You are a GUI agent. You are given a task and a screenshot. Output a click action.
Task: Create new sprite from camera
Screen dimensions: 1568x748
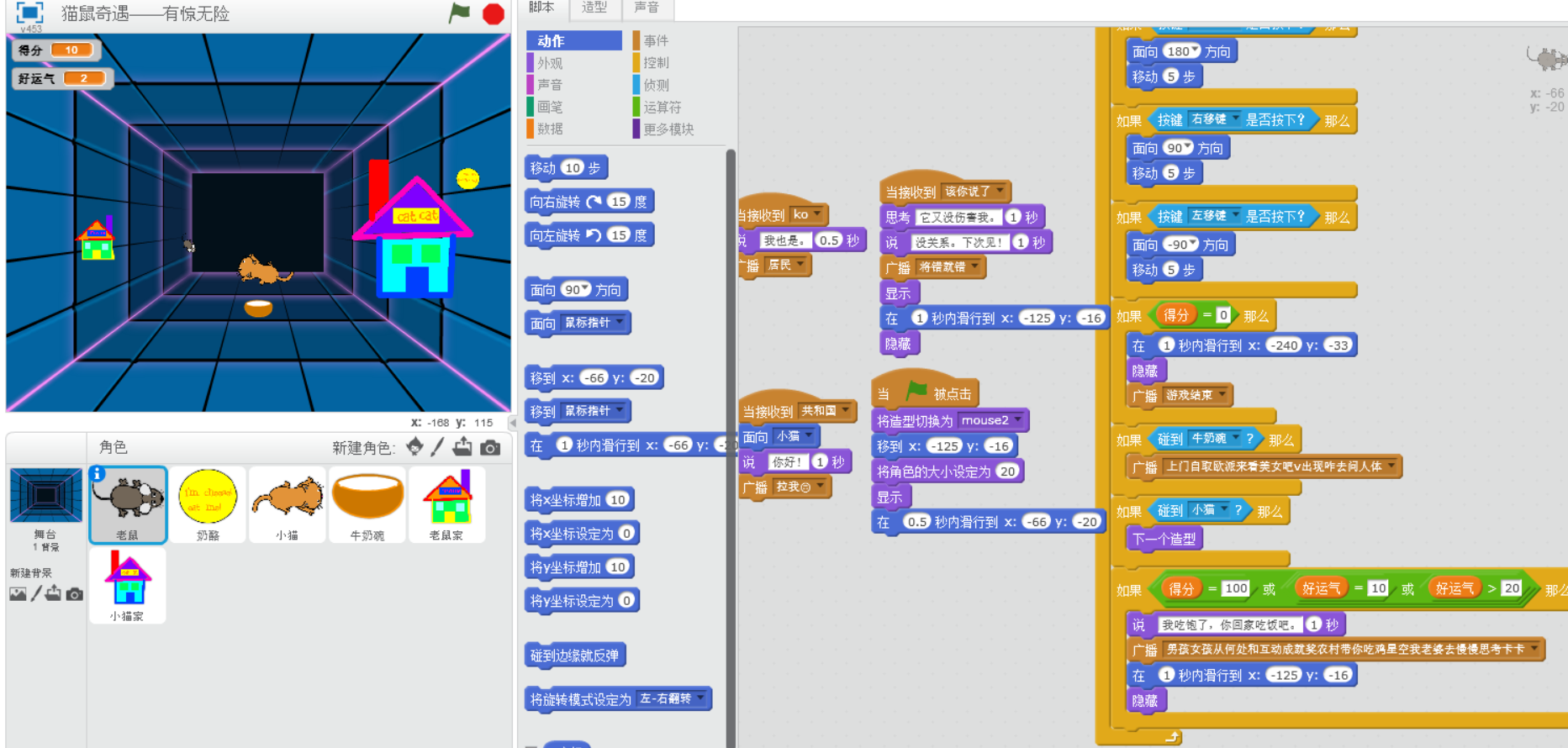(x=490, y=448)
